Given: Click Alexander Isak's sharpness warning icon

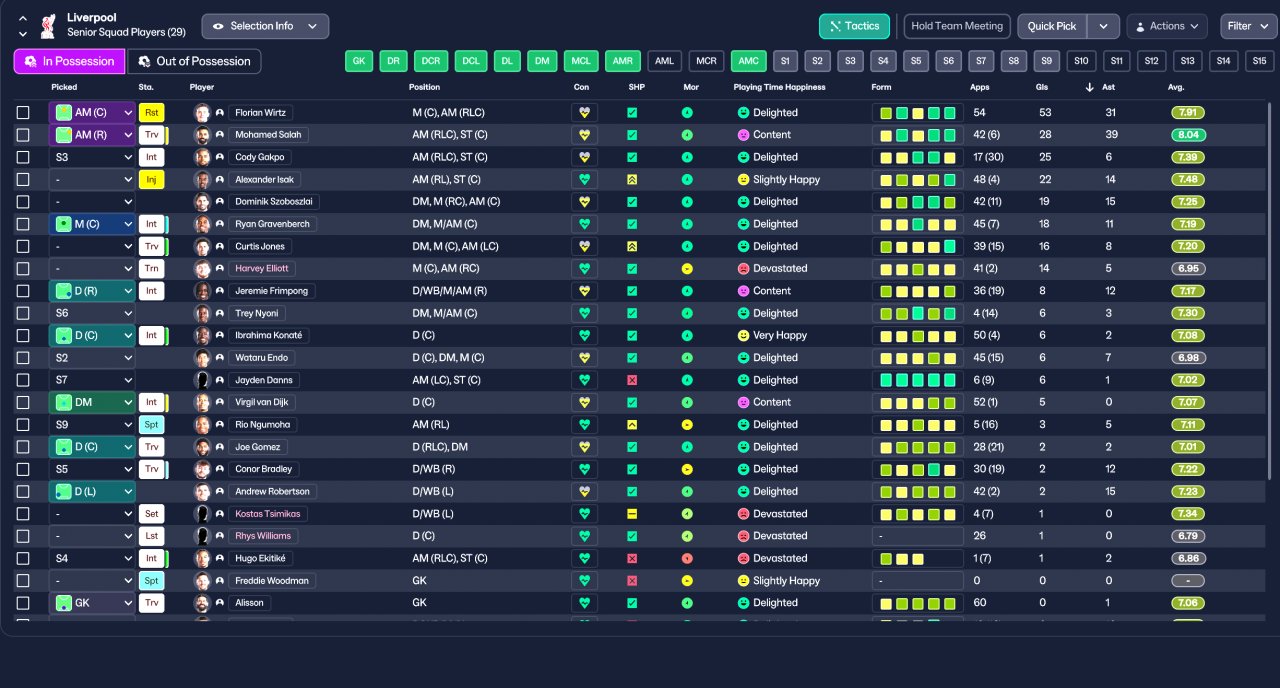Looking at the screenshot, I should coord(632,179).
